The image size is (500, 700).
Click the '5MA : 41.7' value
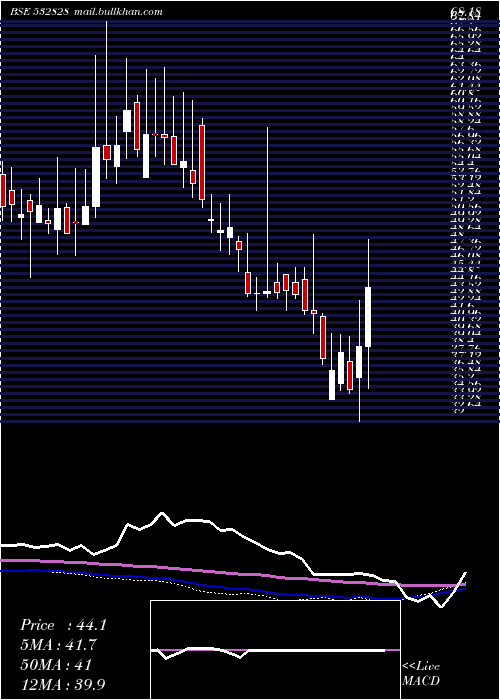pyautogui.click(x=58, y=645)
